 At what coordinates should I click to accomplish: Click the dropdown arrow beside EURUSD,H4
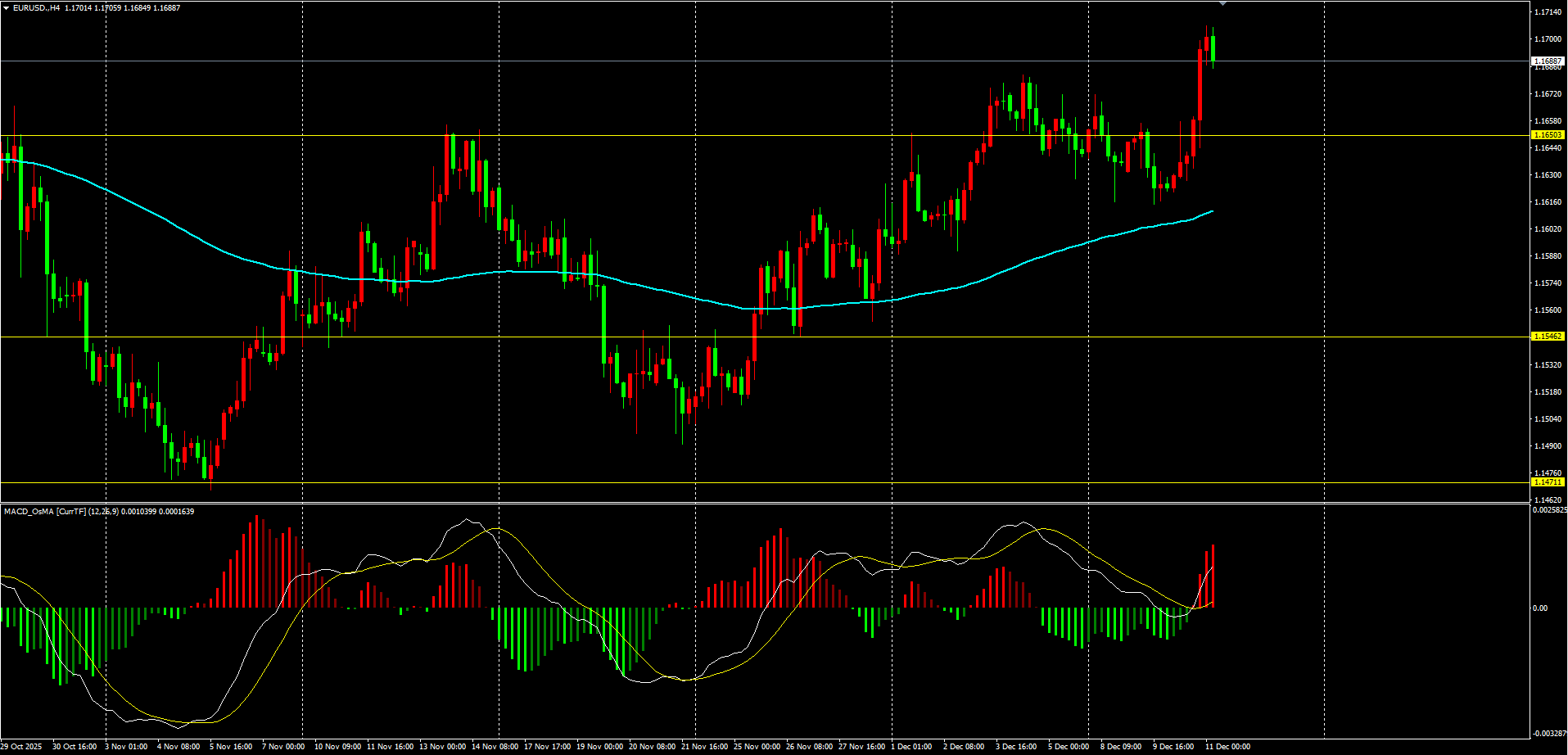6,7
